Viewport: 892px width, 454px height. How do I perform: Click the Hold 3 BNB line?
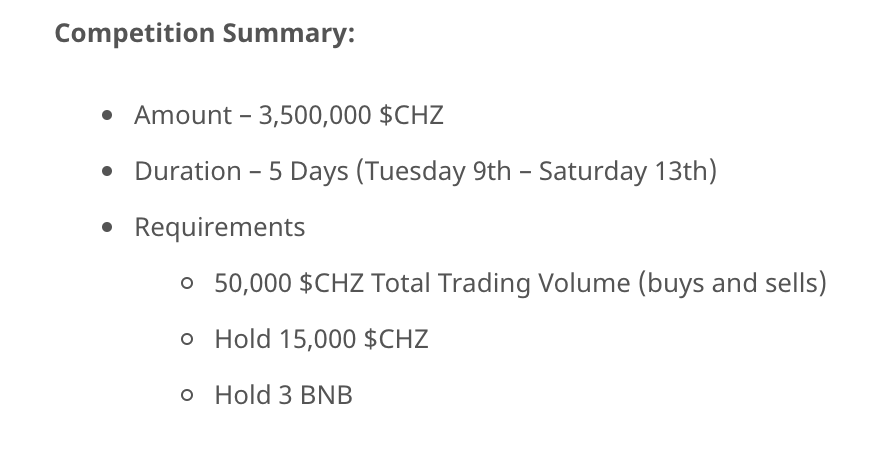(x=283, y=395)
